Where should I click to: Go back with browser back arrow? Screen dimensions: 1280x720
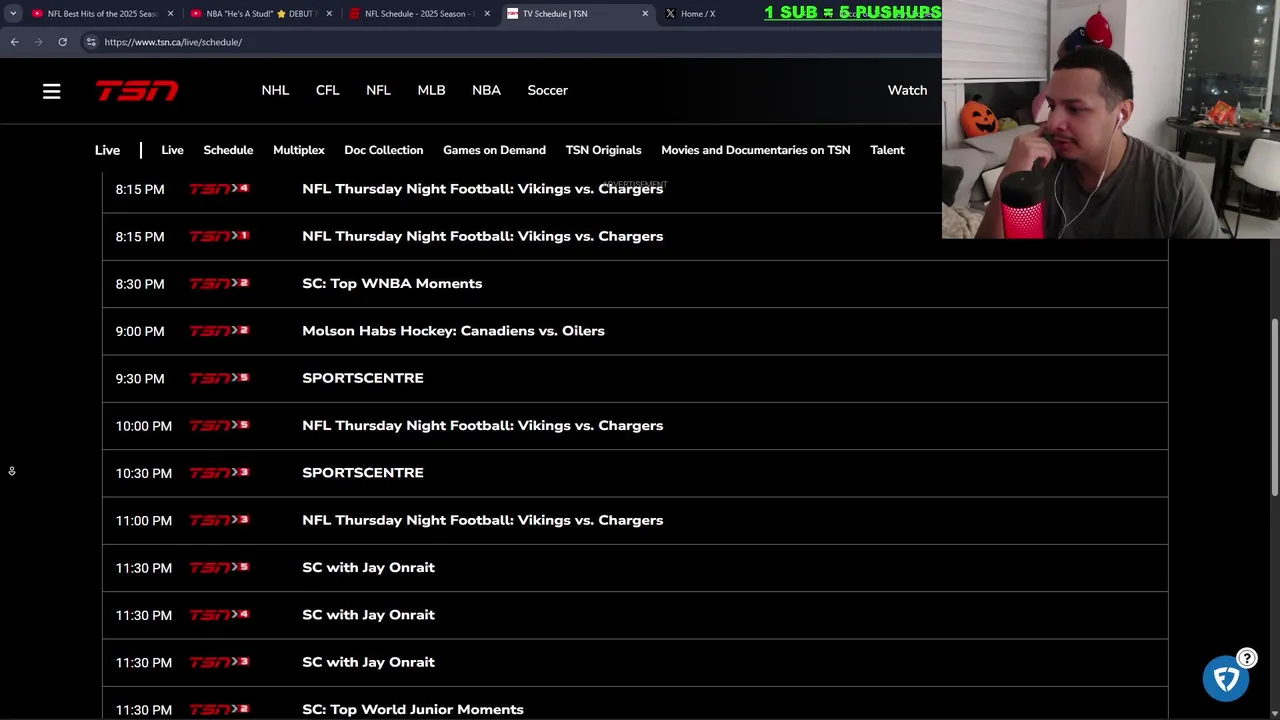(14, 42)
